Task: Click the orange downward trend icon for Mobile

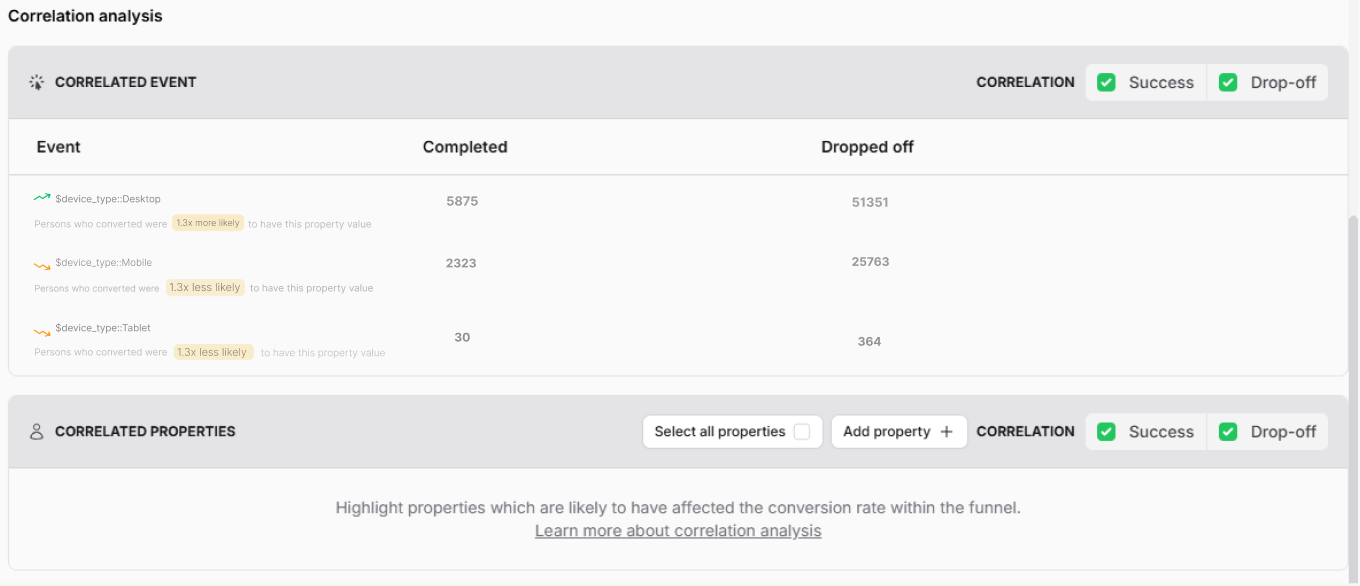Action: click(x=42, y=265)
